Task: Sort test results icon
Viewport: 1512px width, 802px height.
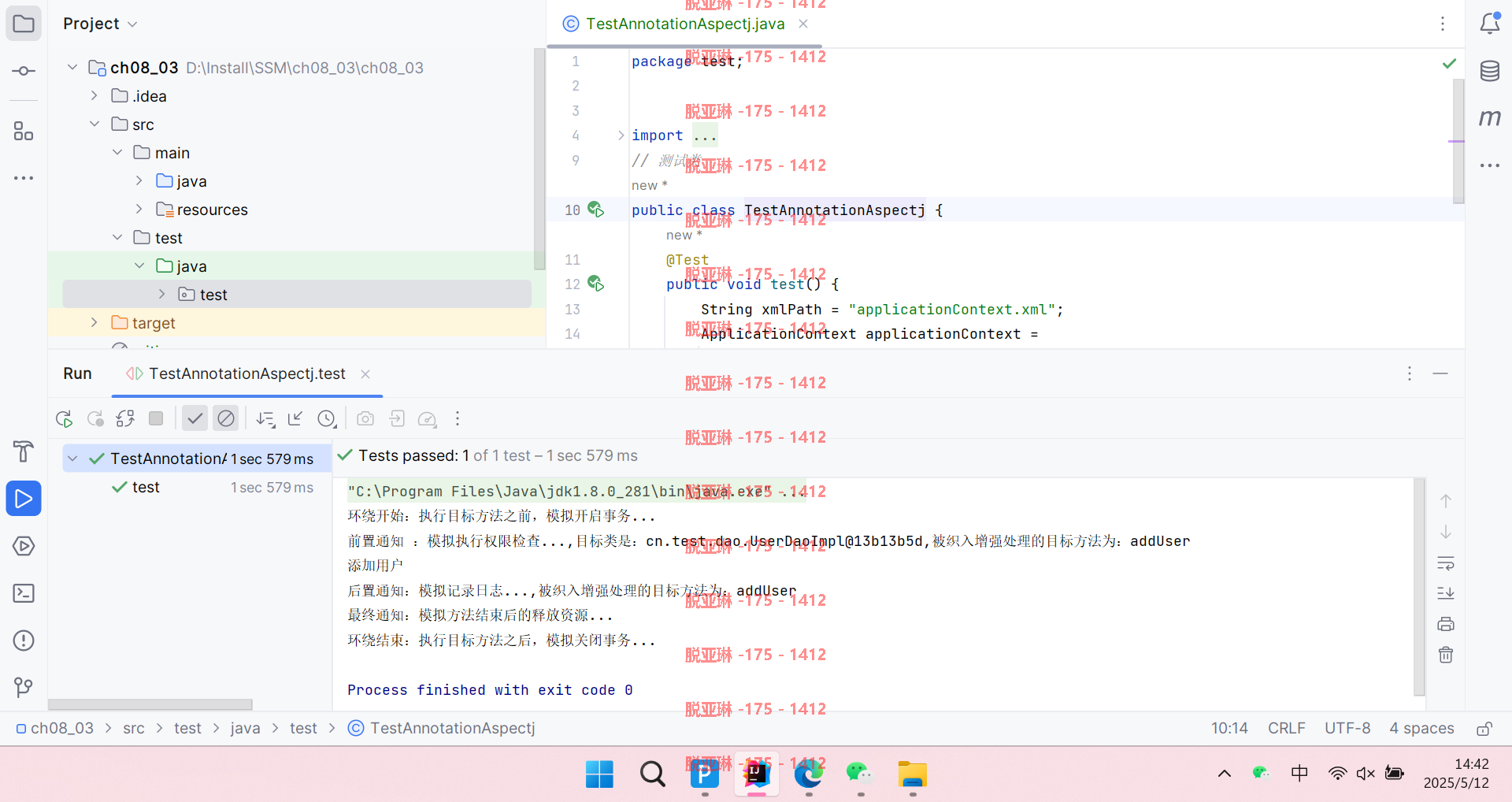Action: point(265,419)
